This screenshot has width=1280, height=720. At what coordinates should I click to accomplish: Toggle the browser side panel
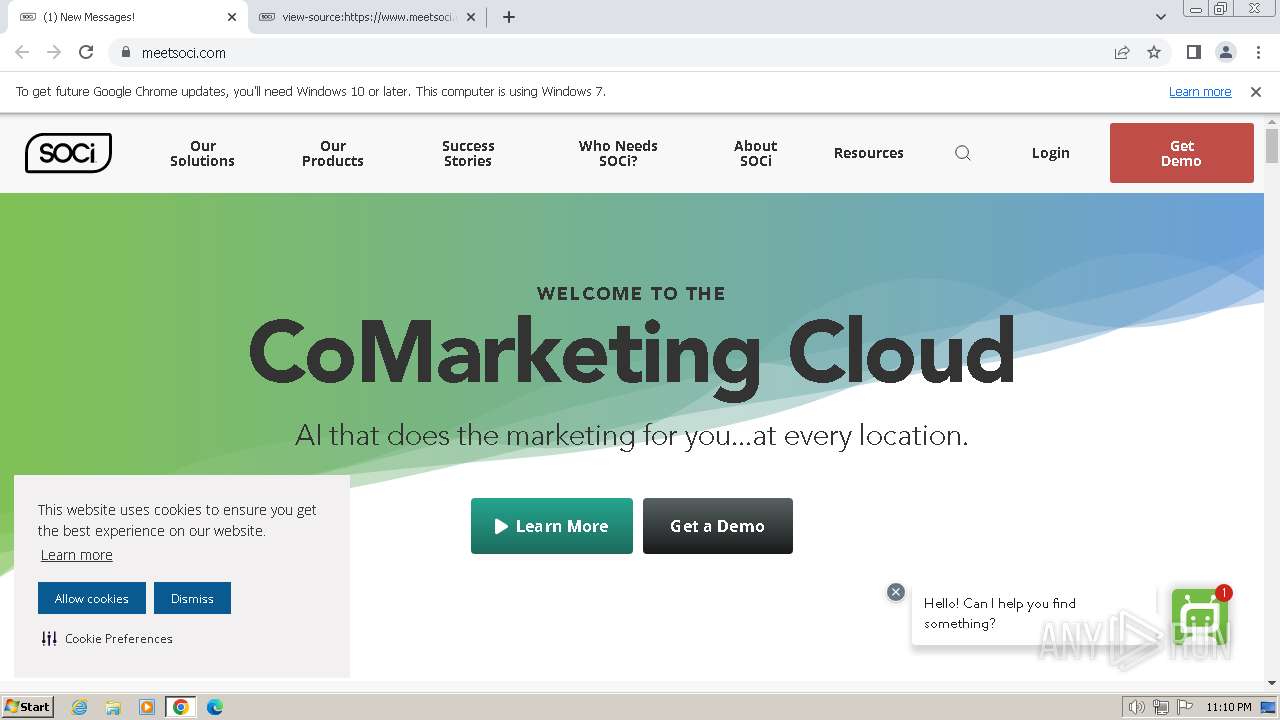[x=1193, y=53]
